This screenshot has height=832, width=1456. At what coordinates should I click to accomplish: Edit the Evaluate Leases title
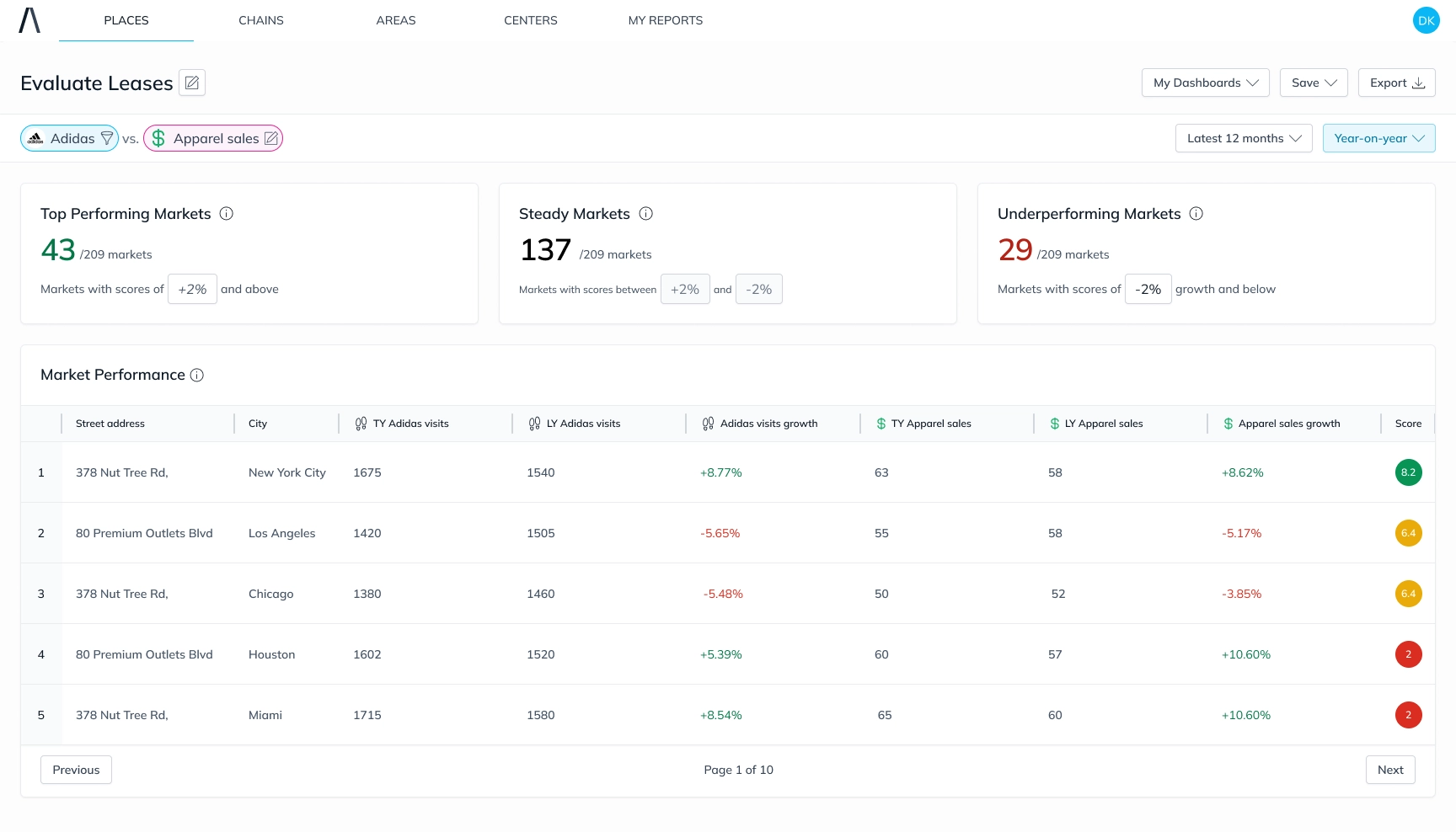coord(192,83)
